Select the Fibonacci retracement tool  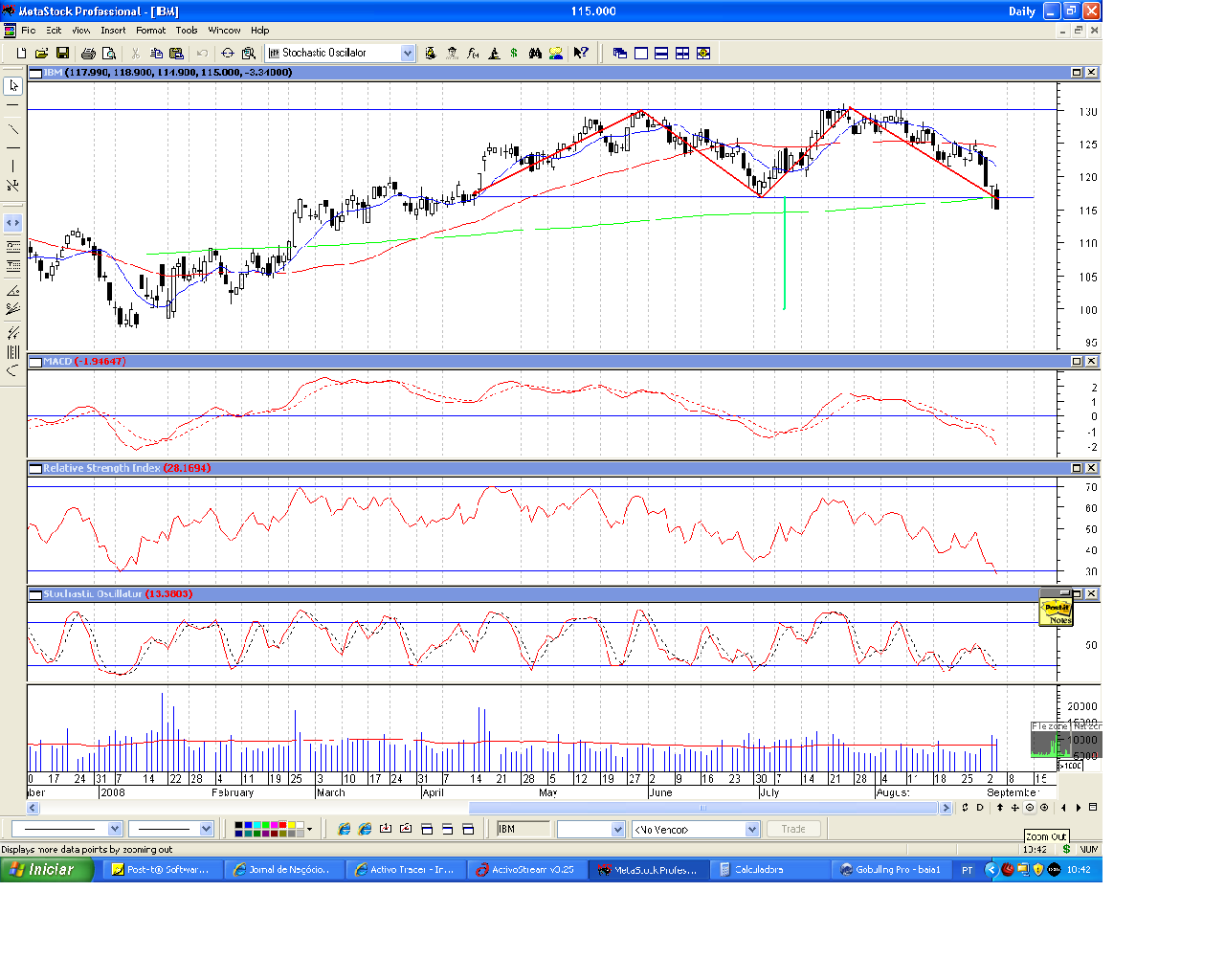click(x=13, y=247)
